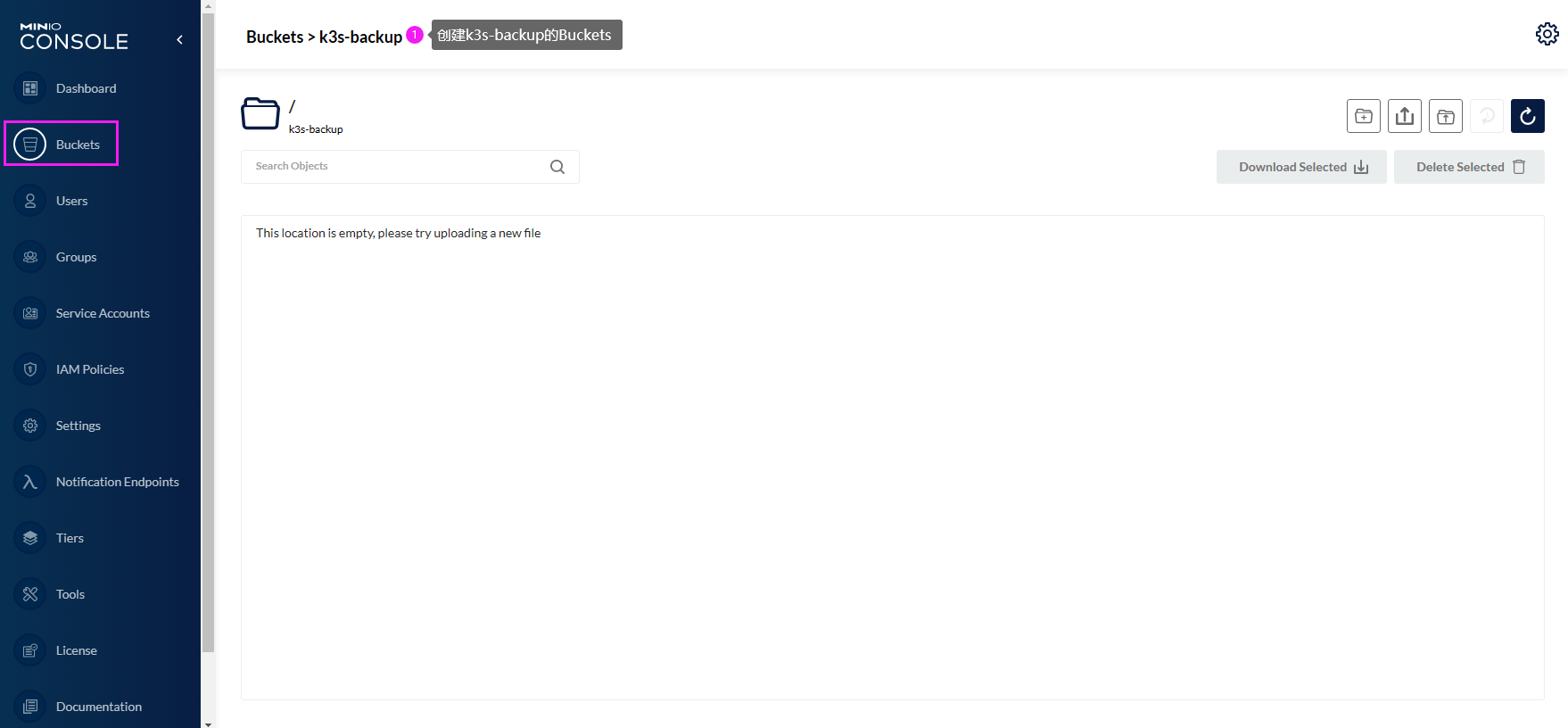Click the sidebar scrollbar up arrow
The height and width of the screenshot is (728, 1568).
[208, 5]
